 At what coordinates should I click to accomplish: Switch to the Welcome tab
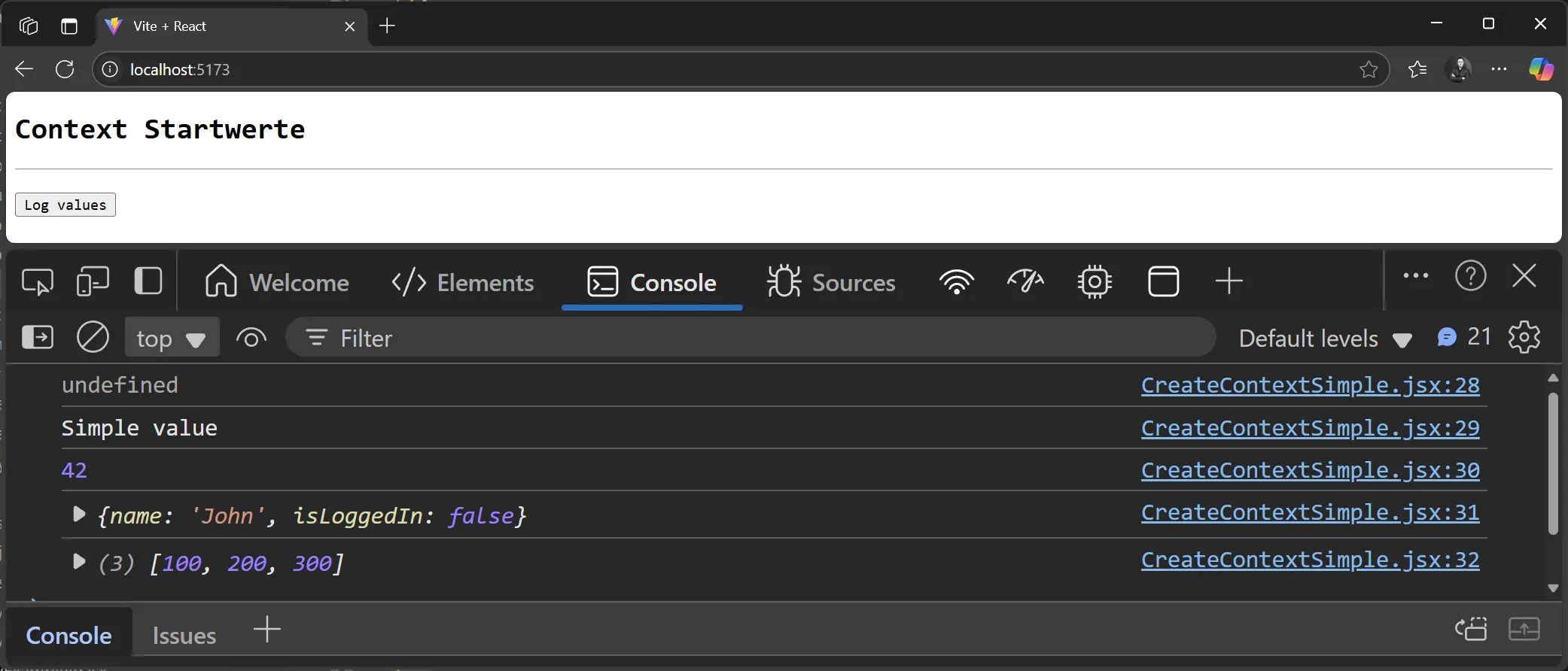pyautogui.click(x=276, y=282)
